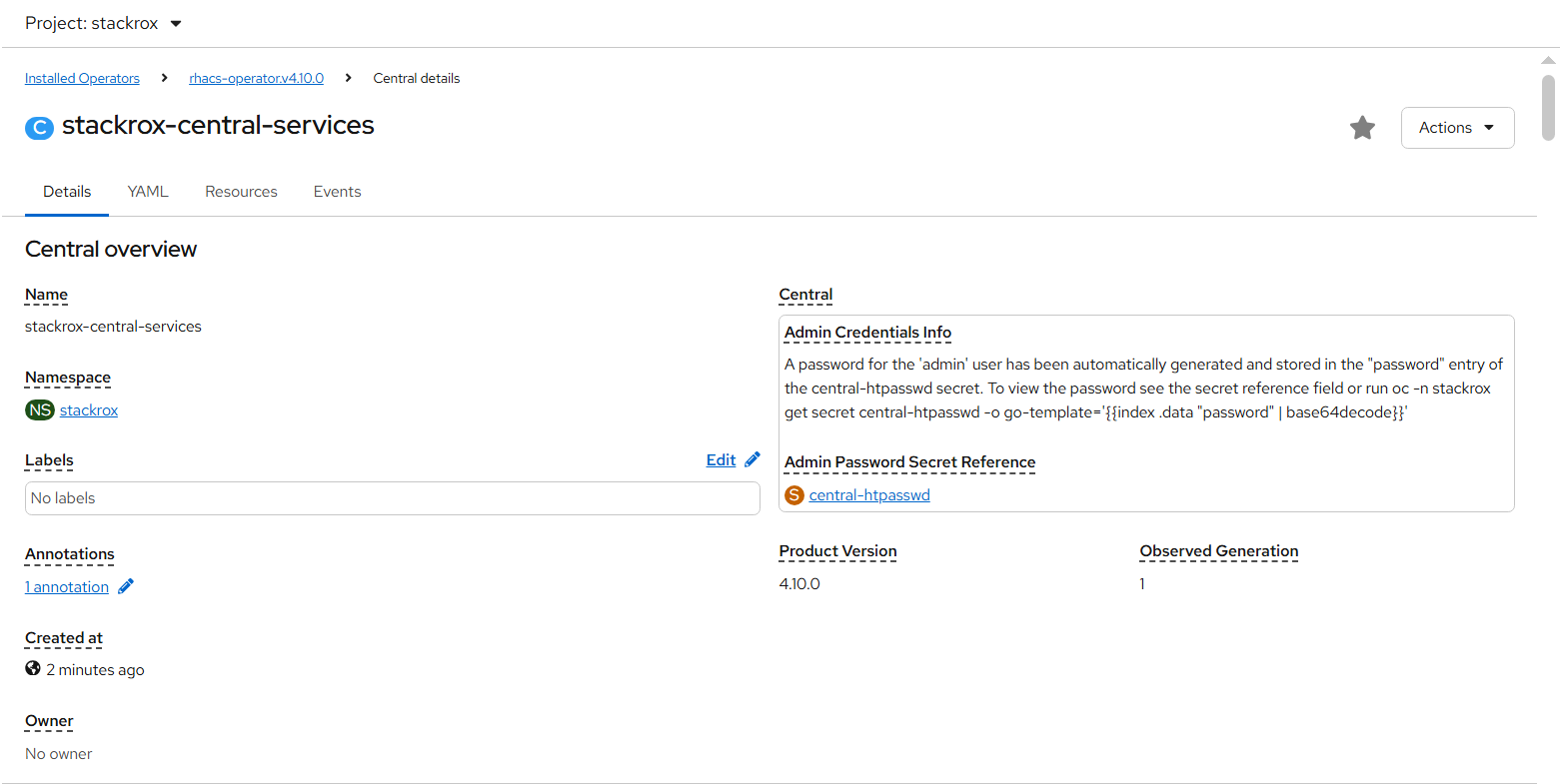Click the favorite star icon

(x=1362, y=128)
